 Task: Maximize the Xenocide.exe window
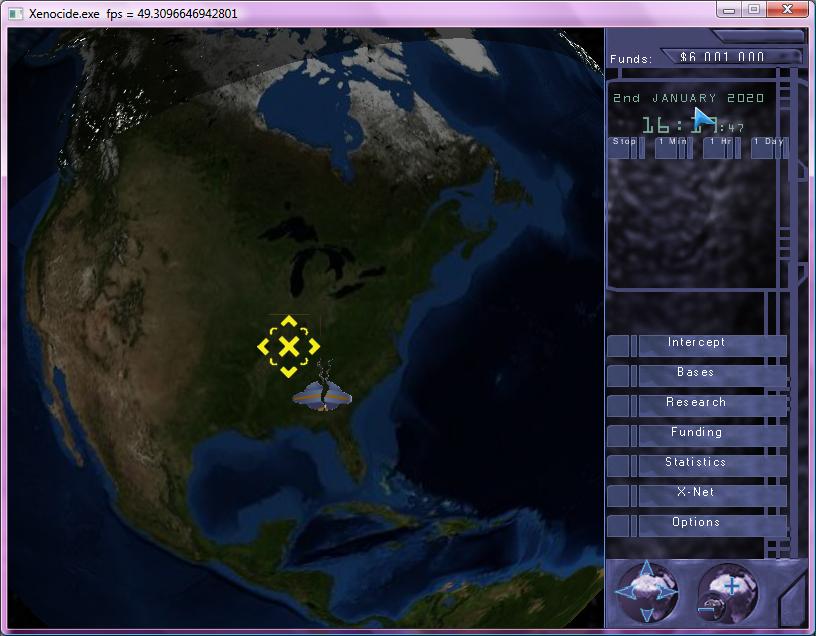pos(754,10)
